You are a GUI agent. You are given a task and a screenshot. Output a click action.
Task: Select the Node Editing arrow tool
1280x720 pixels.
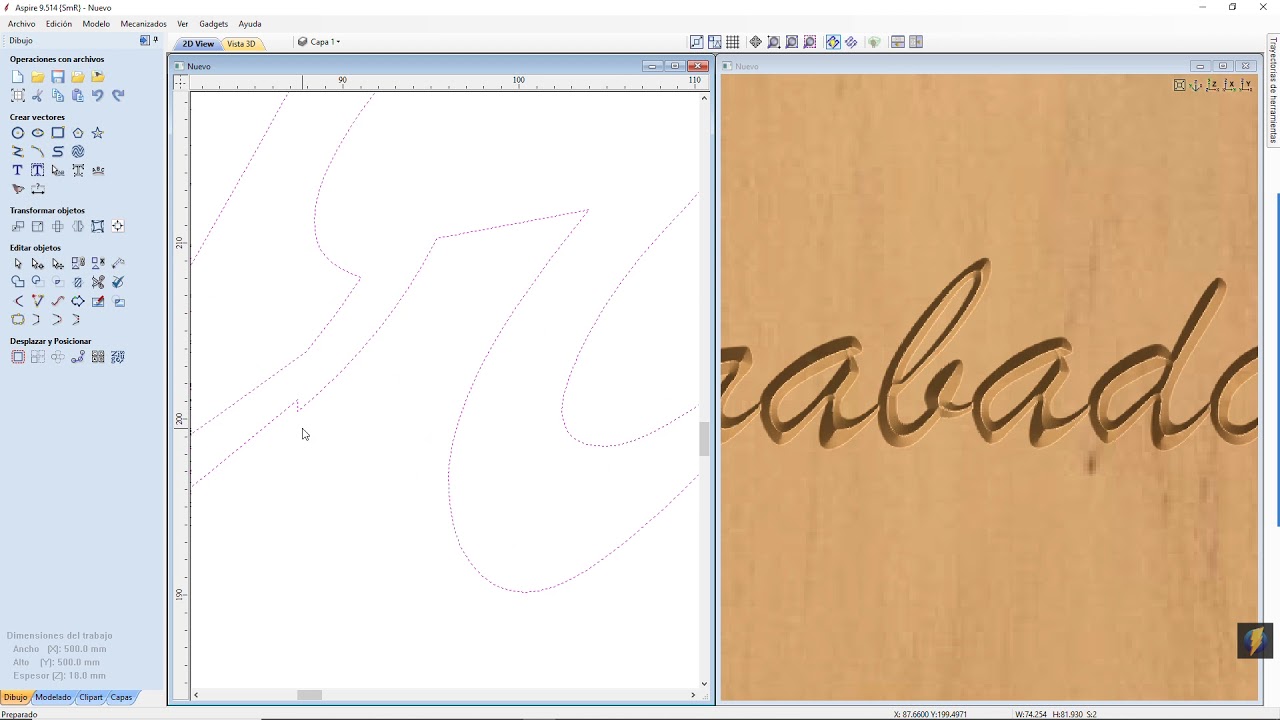click(x=37, y=264)
